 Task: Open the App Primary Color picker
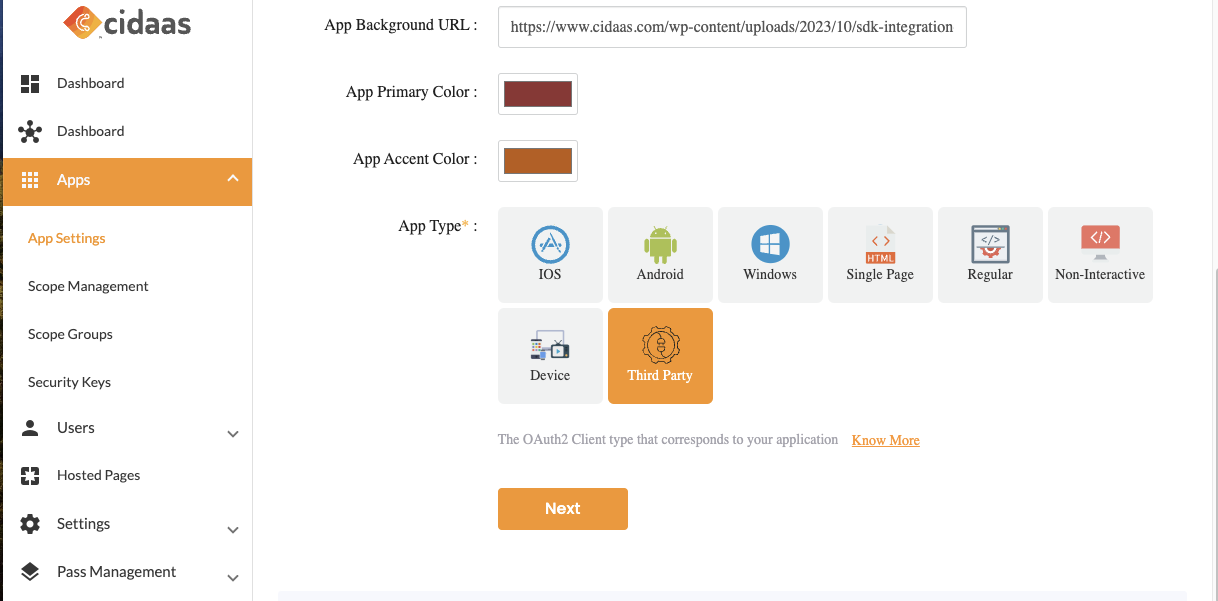click(537, 94)
